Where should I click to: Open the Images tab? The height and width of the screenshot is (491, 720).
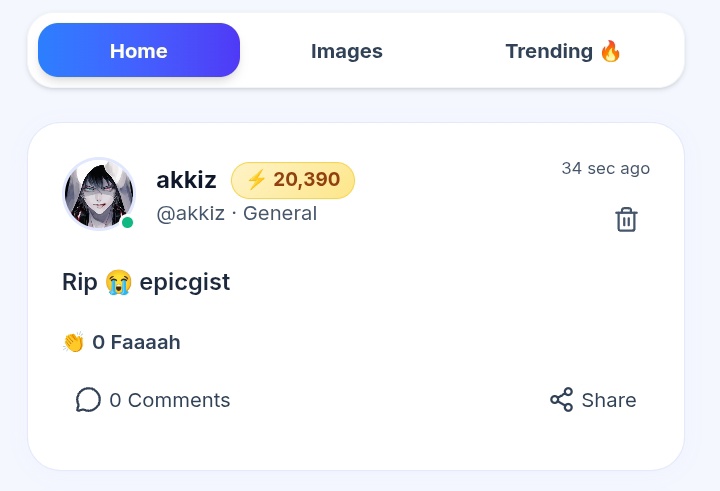[x=347, y=51]
